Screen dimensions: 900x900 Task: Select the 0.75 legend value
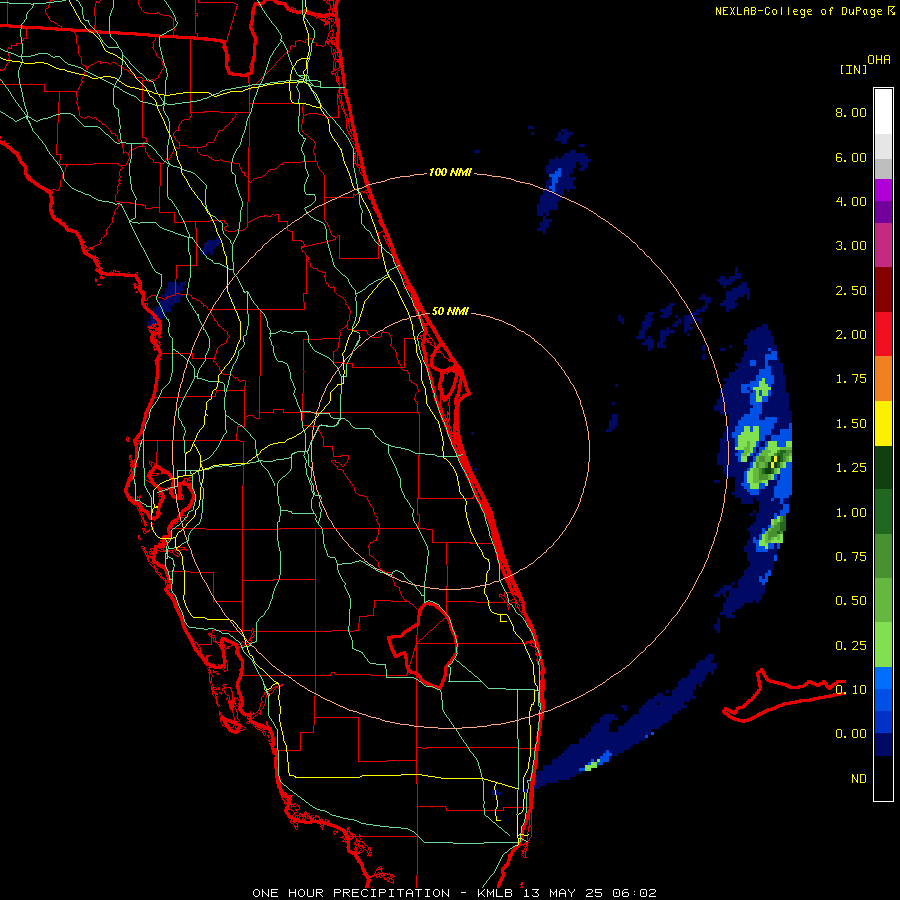point(851,557)
